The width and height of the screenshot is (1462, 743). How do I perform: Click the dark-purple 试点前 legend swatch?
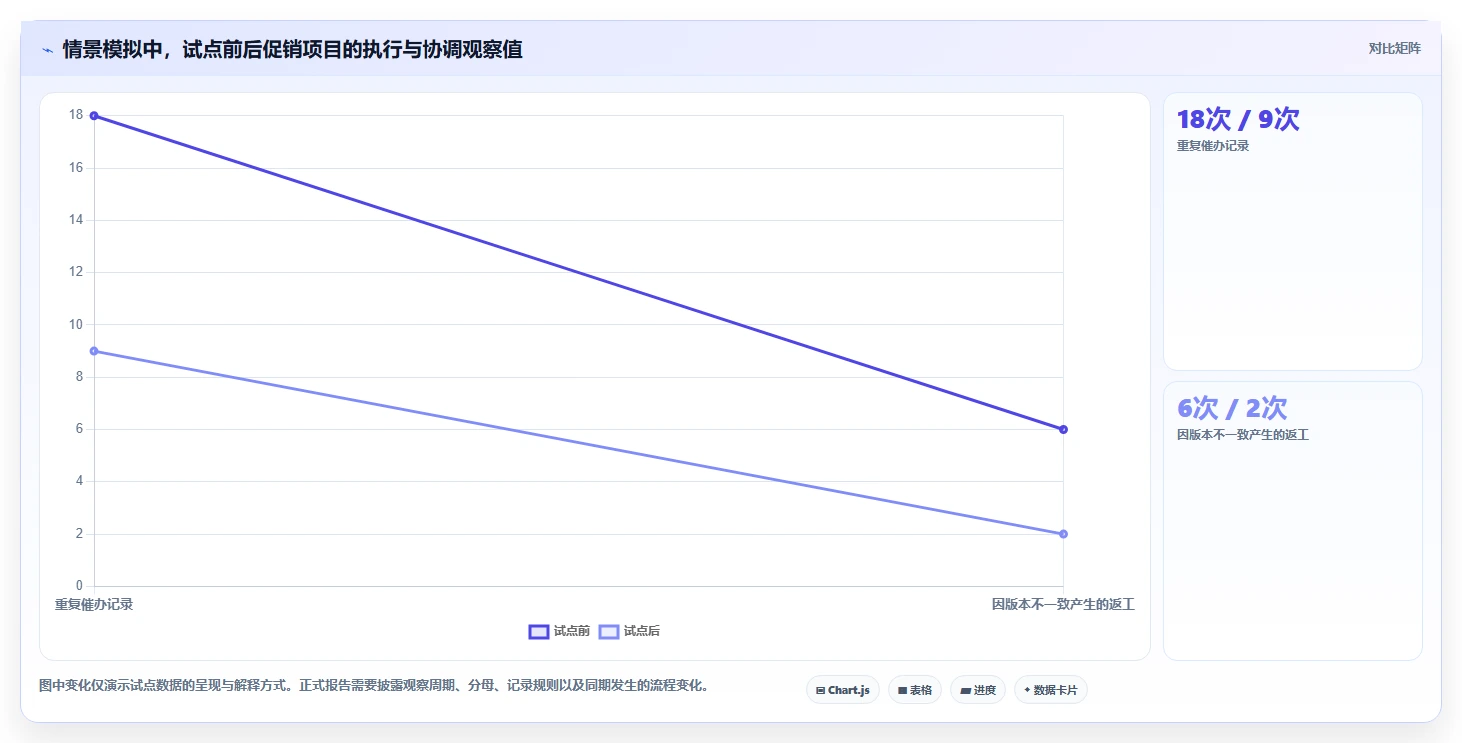coord(539,631)
